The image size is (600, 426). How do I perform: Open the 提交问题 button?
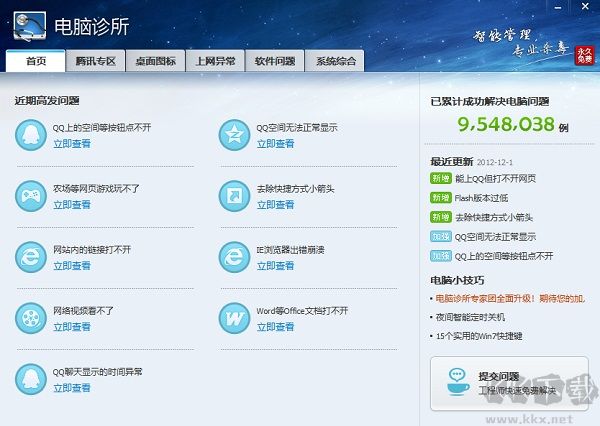(x=509, y=384)
